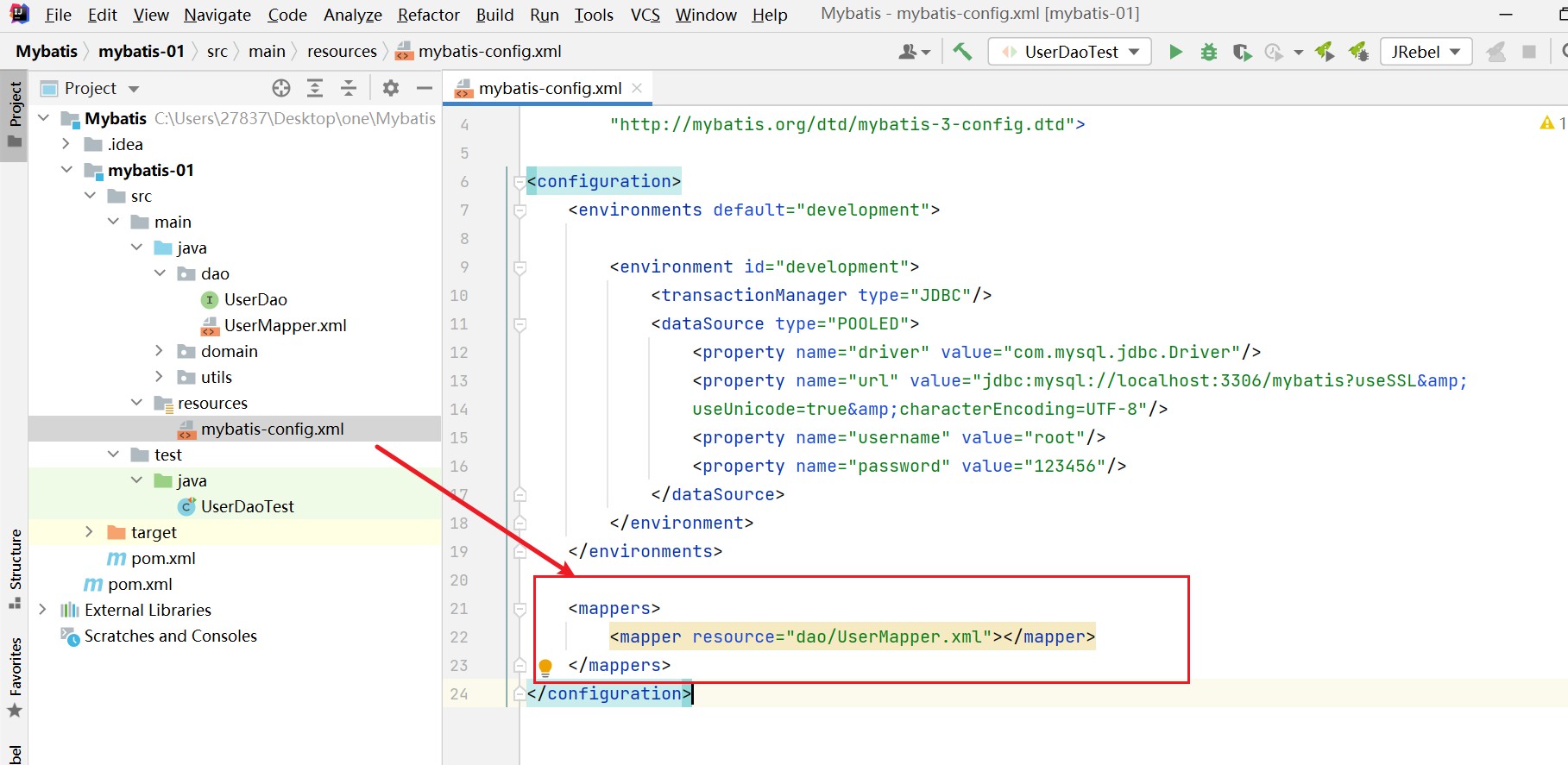Expand the .idea folder
This screenshot has height=765, width=1568.
66,144
